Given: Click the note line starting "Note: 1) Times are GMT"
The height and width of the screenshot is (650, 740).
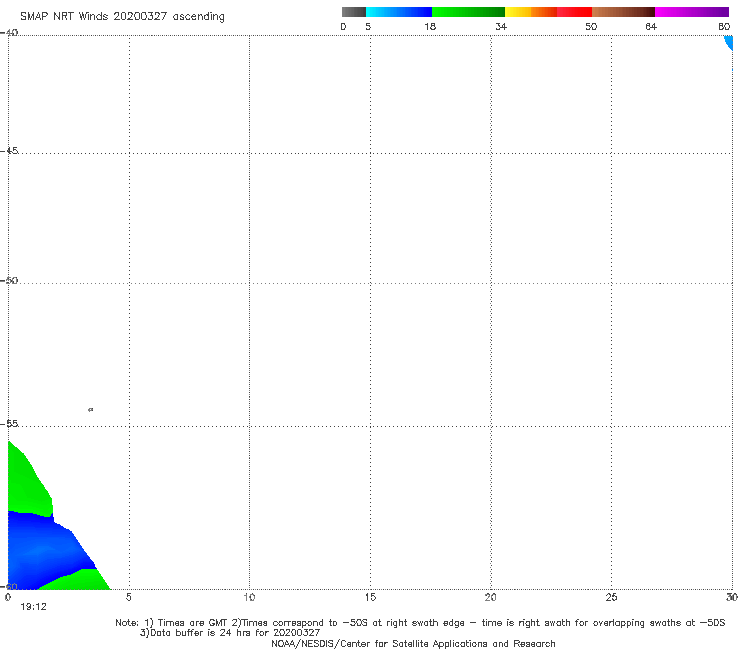Looking at the screenshot, I should 420,623.
